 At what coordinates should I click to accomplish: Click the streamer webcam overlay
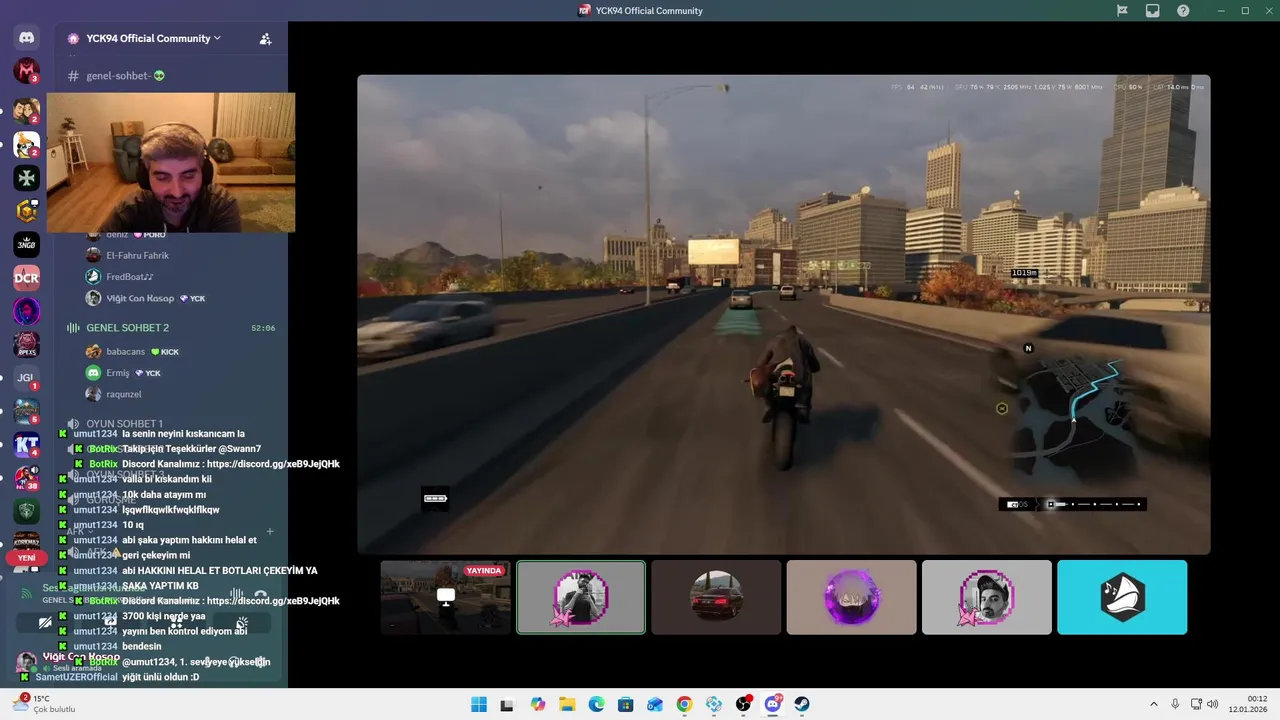pyautogui.click(x=171, y=163)
